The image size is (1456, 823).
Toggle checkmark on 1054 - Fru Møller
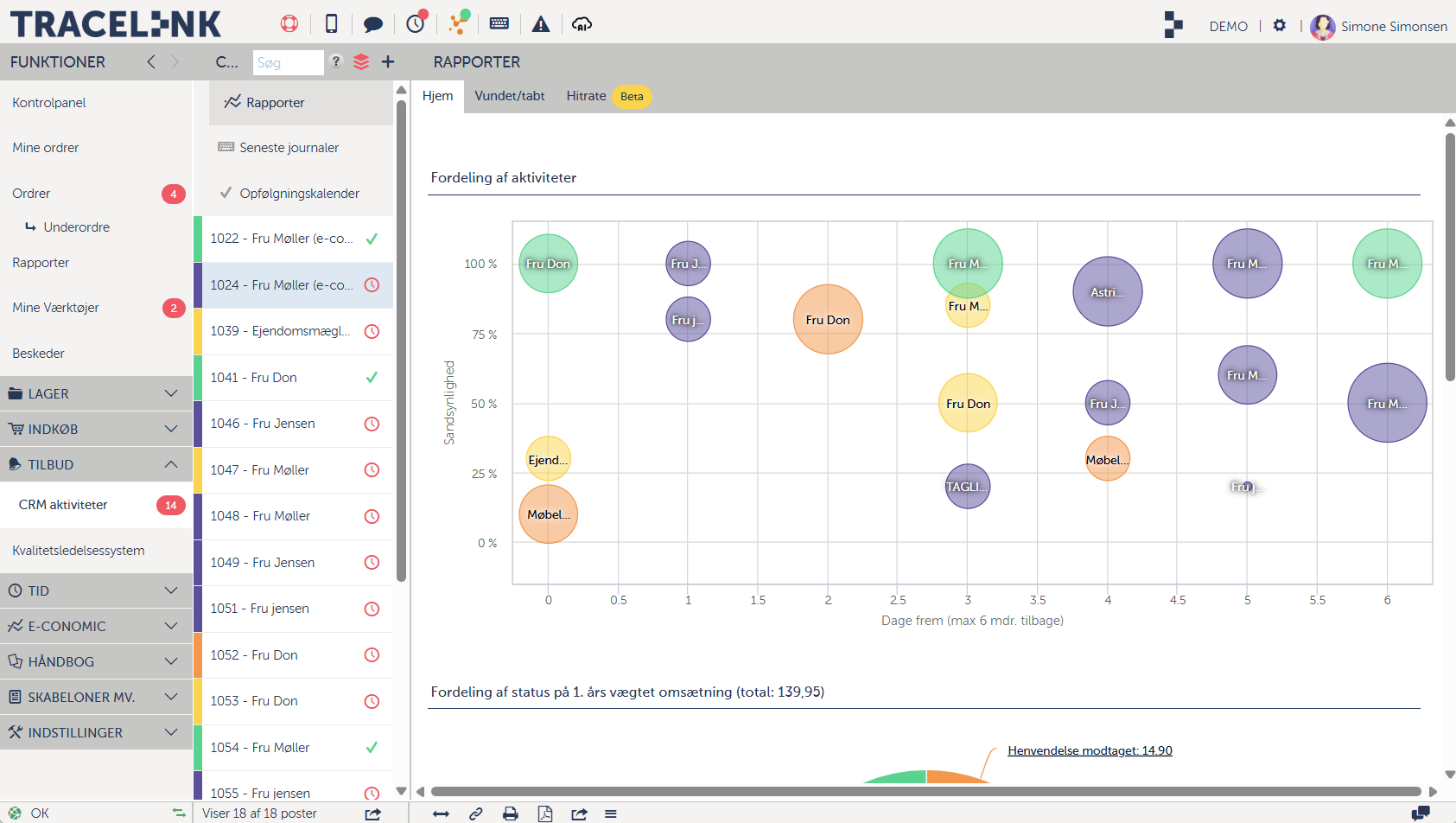(x=372, y=748)
